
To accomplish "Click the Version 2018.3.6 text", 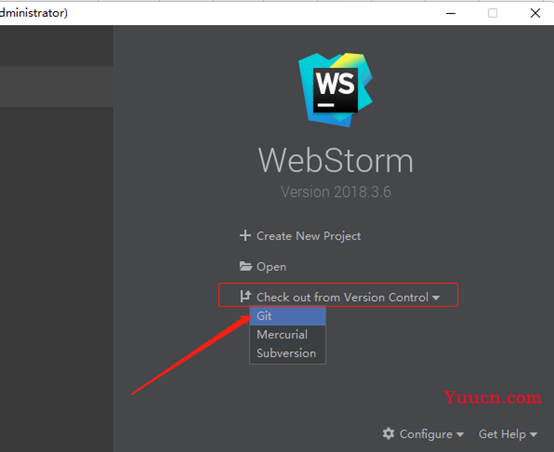I will [x=336, y=192].
